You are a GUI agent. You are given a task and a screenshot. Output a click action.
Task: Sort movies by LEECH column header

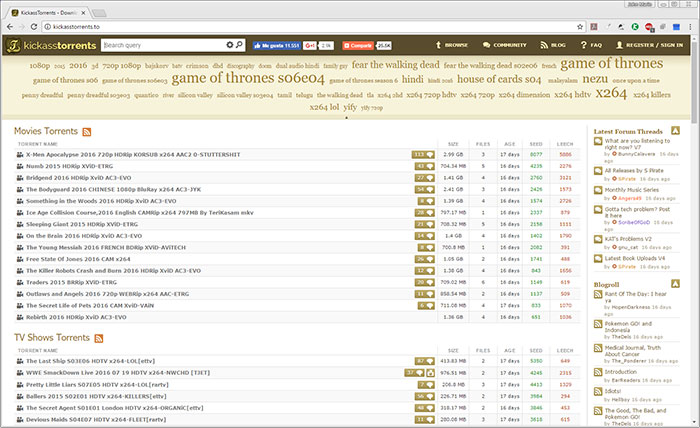(565, 144)
